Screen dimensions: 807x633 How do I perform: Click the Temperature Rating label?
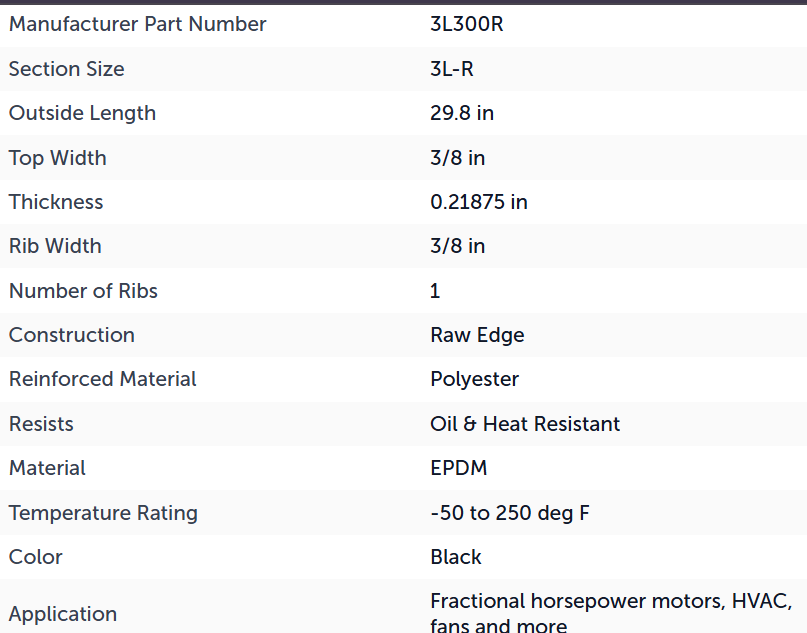pos(103,513)
